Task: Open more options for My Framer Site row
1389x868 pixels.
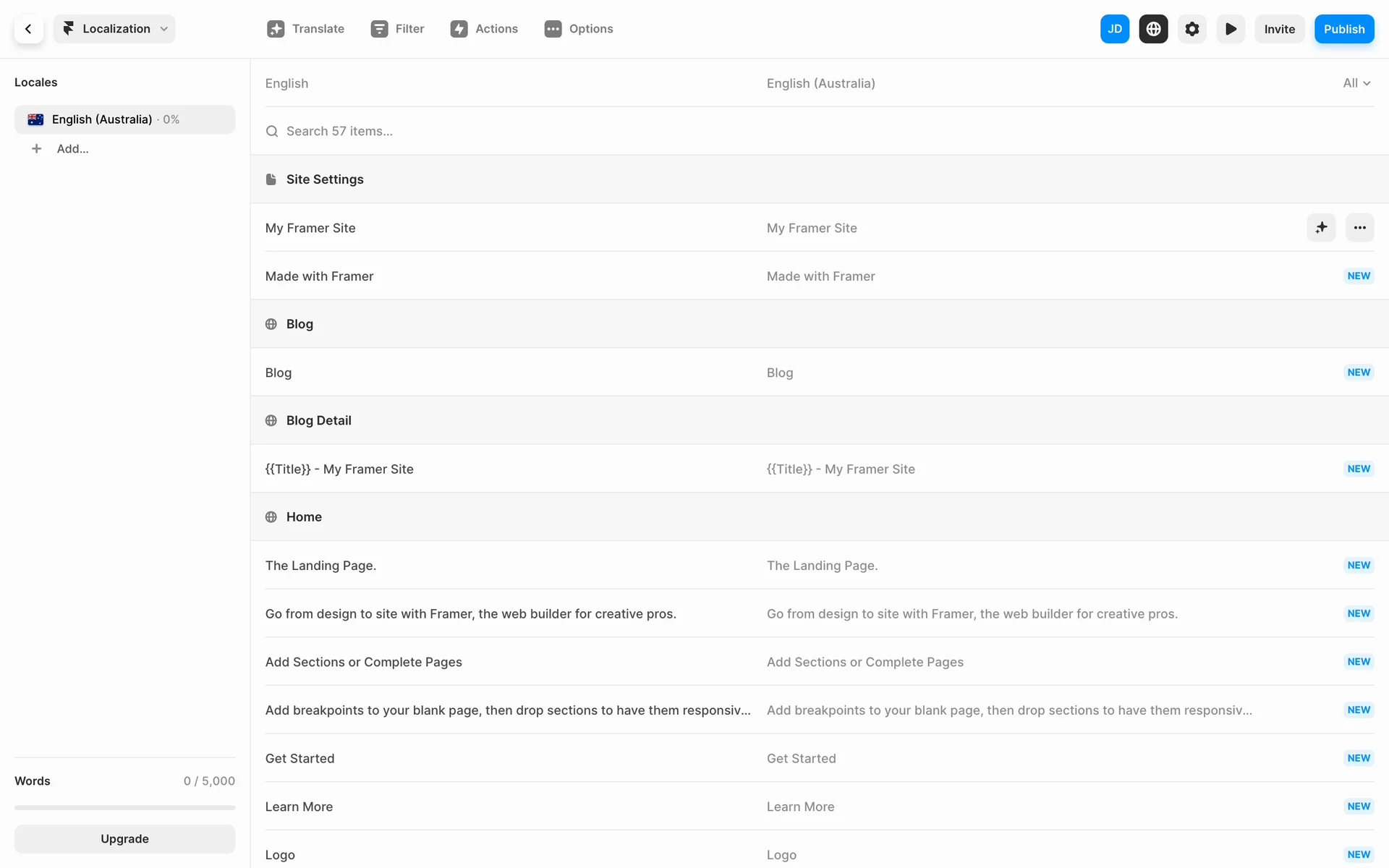Action: [1359, 228]
